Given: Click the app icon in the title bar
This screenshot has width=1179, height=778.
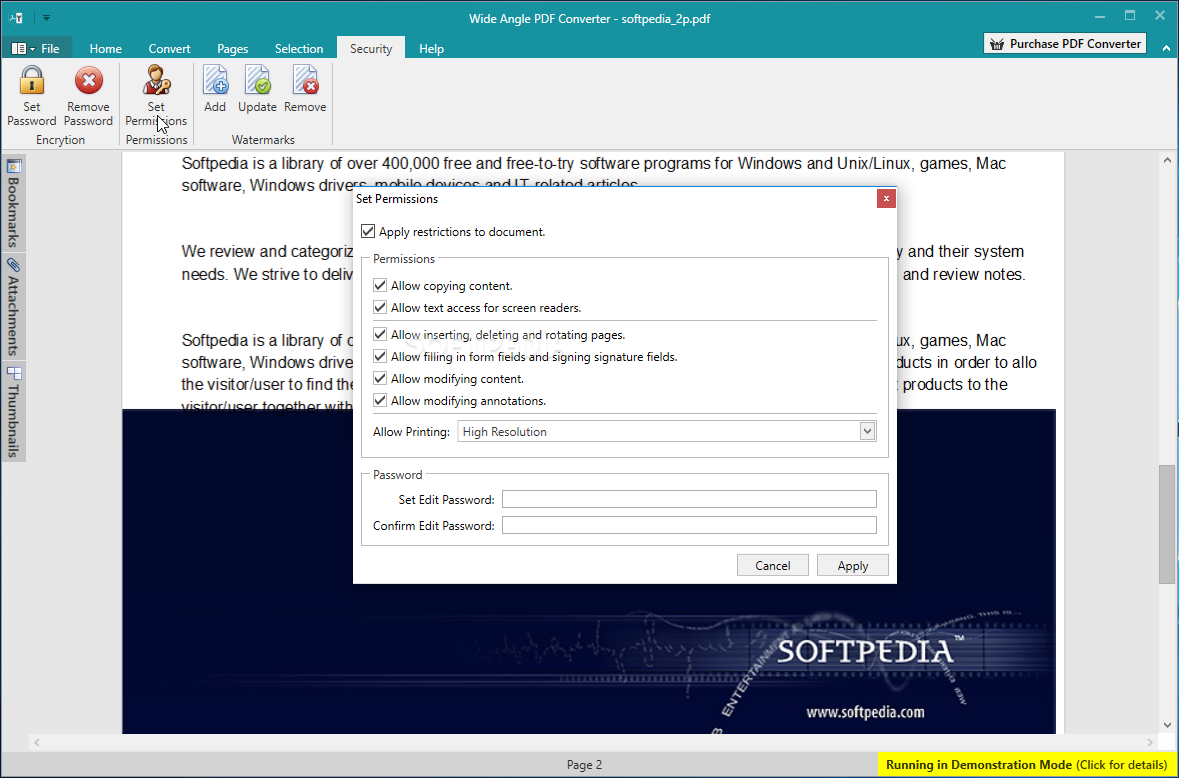Looking at the screenshot, I should 17,17.
